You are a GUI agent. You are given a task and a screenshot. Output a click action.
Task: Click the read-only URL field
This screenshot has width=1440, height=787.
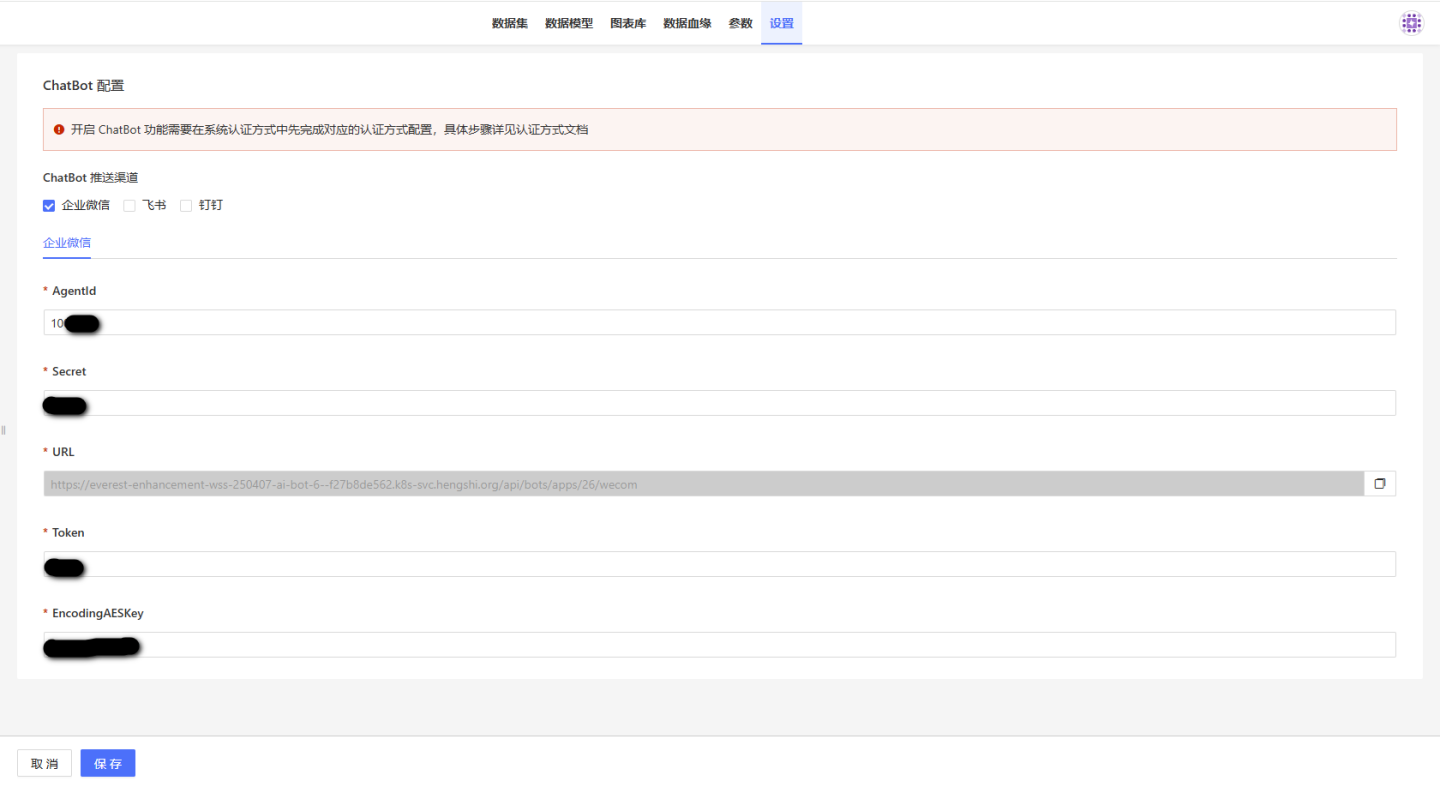(x=703, y=484)
